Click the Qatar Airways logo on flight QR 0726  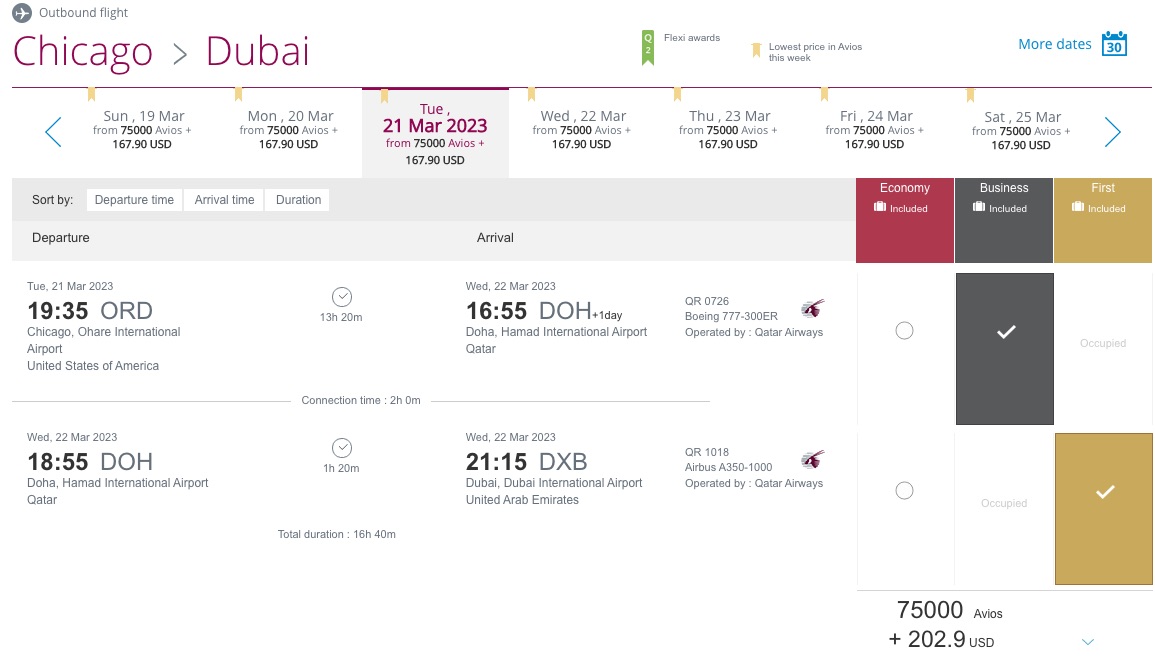(x=813, y=307)
